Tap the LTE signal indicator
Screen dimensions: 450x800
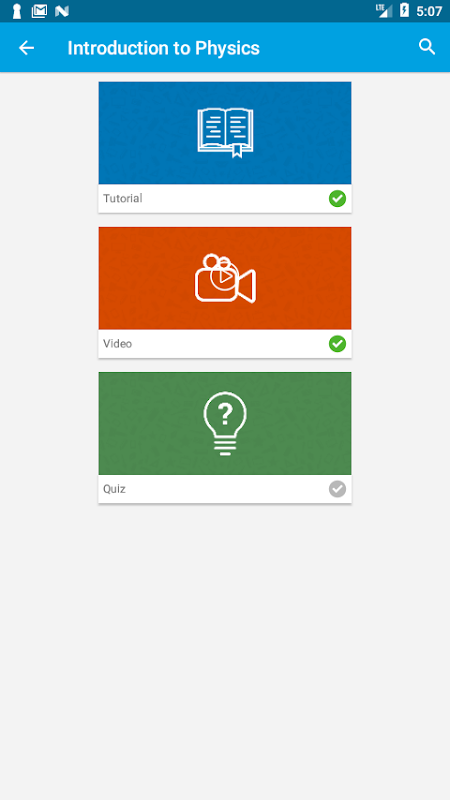384,11
